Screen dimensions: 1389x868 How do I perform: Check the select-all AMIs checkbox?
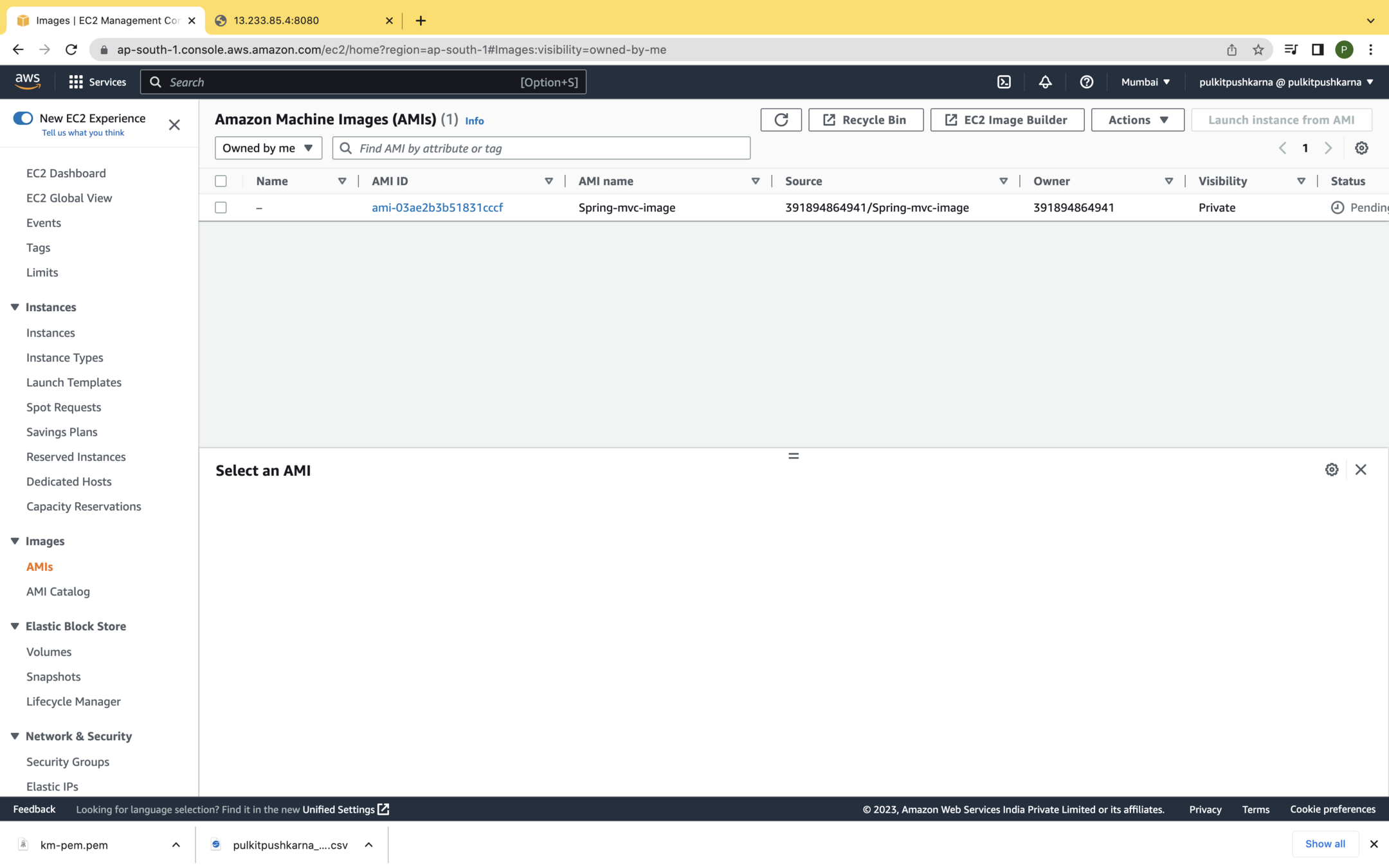point(221,181)
